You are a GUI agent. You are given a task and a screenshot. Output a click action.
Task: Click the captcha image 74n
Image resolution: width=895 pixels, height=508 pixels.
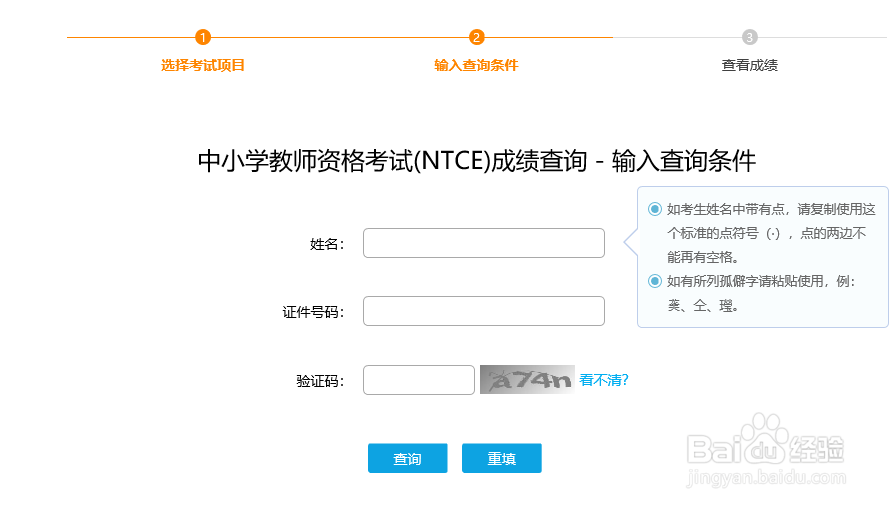click(527, 380)
